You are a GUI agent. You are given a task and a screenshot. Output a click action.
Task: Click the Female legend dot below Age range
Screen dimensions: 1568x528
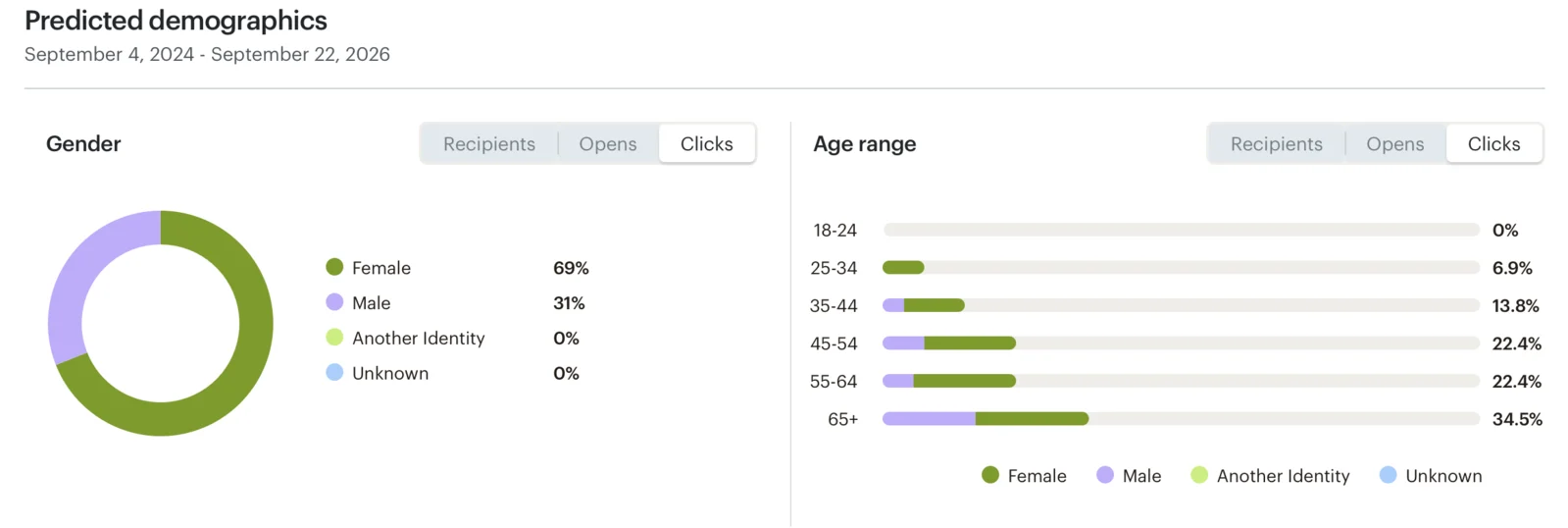(x=990, y=475)
